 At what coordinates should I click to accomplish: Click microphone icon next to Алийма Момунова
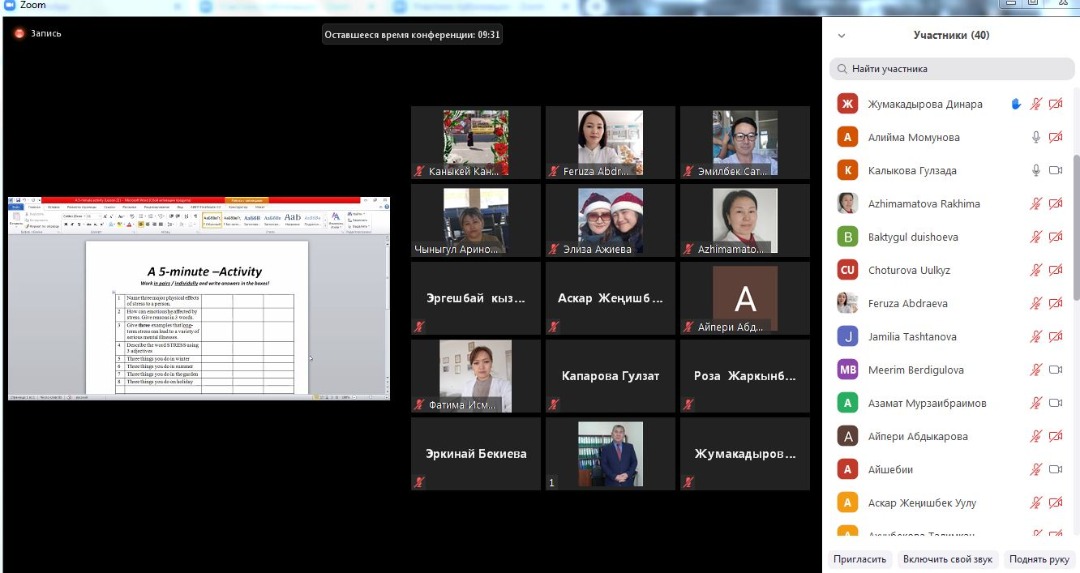(x=1036, y=137)
